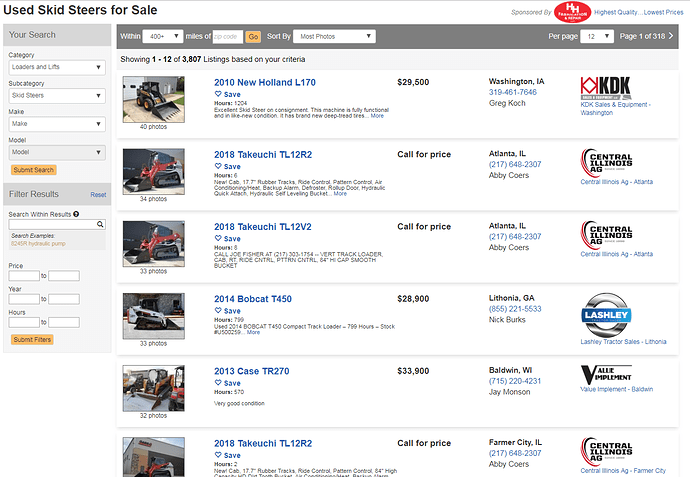Click the 8245R hydraulic pump search example
This screenshot has width=690, height=477.
pyautogui.click(x=38, y=243)
